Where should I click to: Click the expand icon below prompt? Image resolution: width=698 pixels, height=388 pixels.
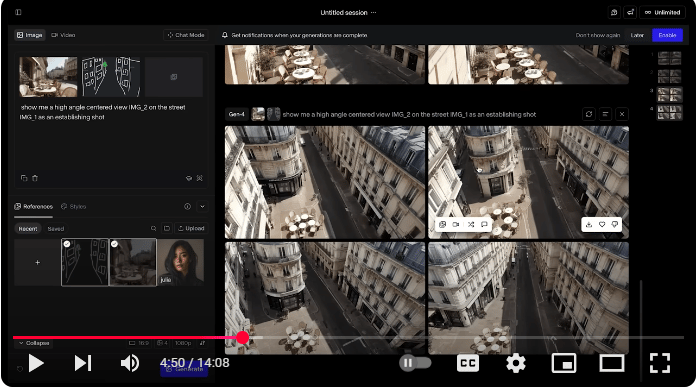(x=200, y=178)
